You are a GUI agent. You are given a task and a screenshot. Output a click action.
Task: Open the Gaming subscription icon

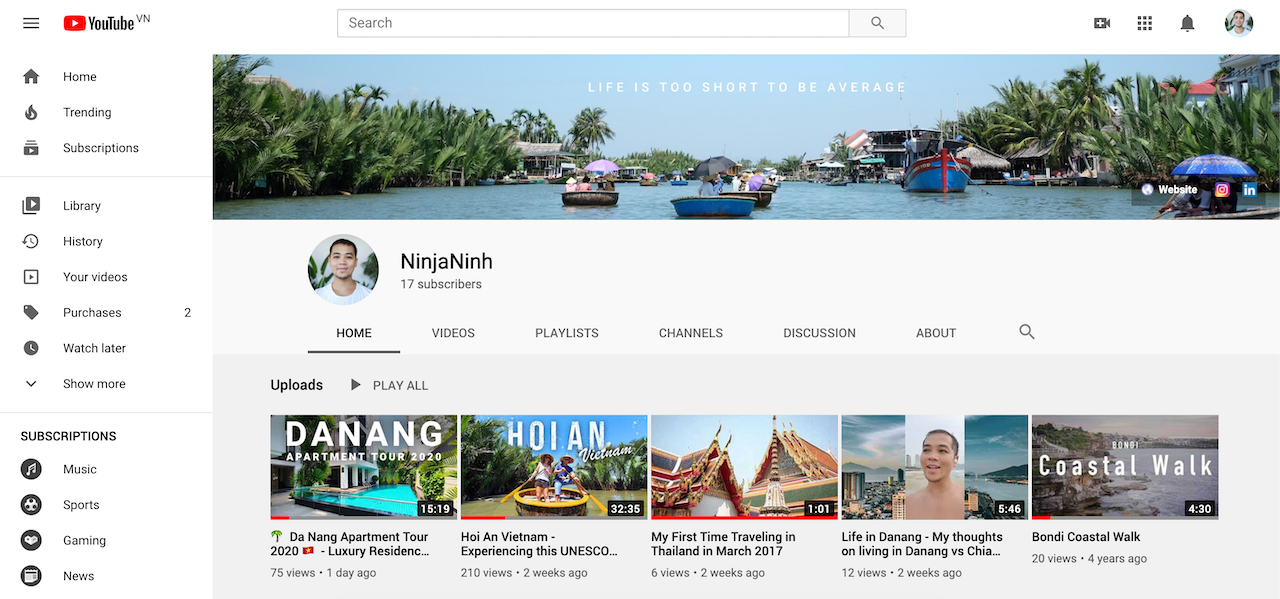point(31,540)
